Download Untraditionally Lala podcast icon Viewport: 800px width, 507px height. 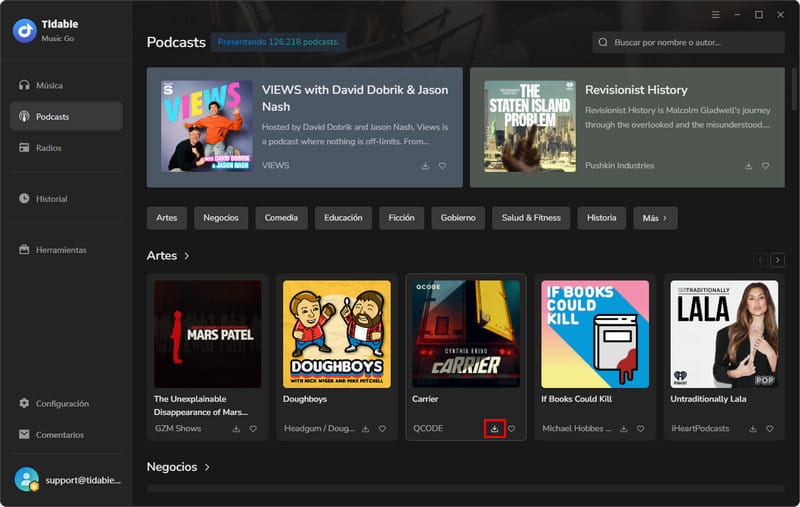[x=753, y=429]
